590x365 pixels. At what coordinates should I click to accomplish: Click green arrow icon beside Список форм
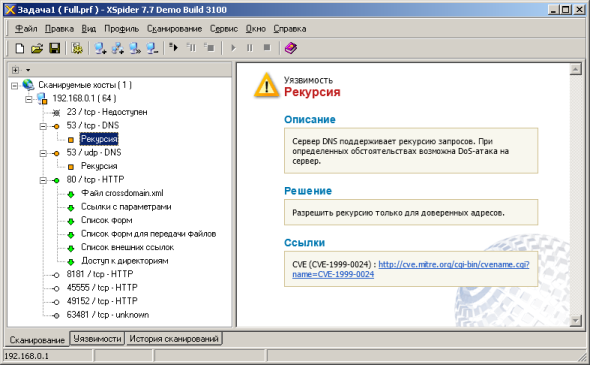tap(71, 221)
